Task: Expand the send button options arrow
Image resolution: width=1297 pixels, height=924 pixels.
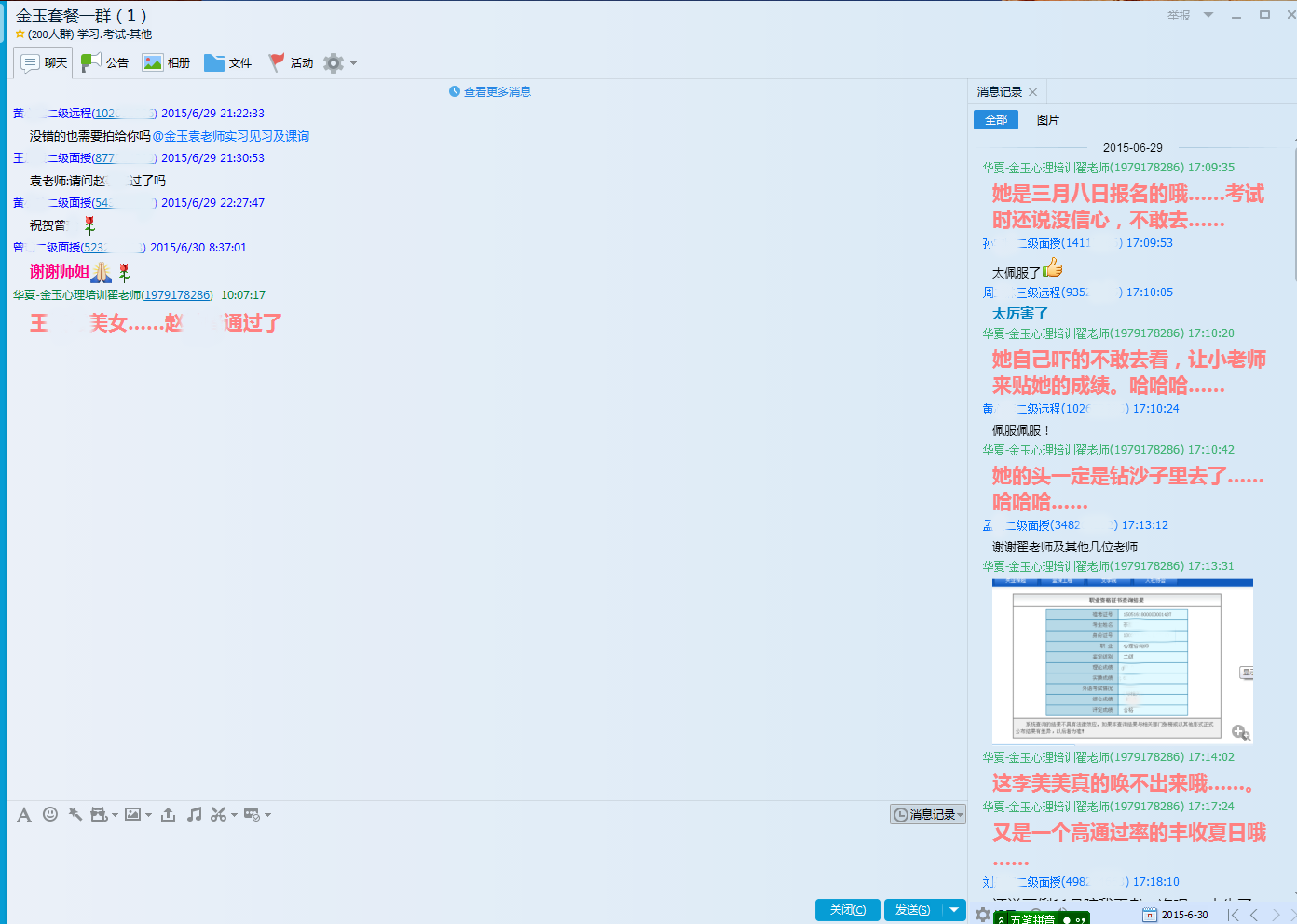Action: 954,910
